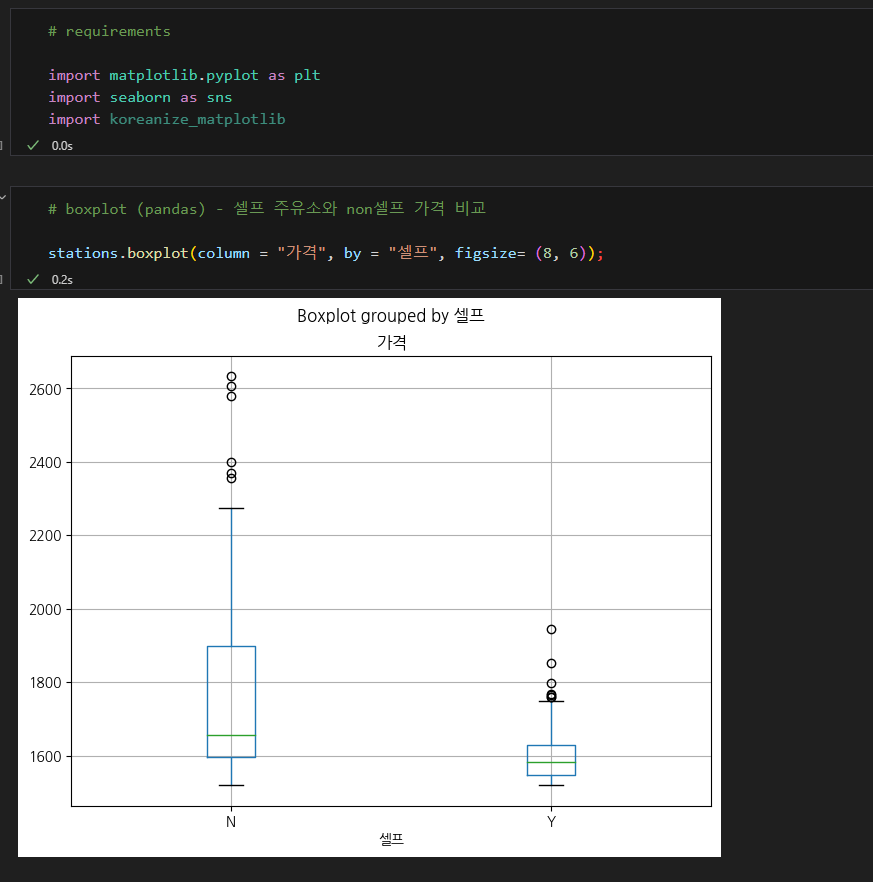Click the 'Boxplot grouped by 셀프' plot title

(x=391, y=316)
